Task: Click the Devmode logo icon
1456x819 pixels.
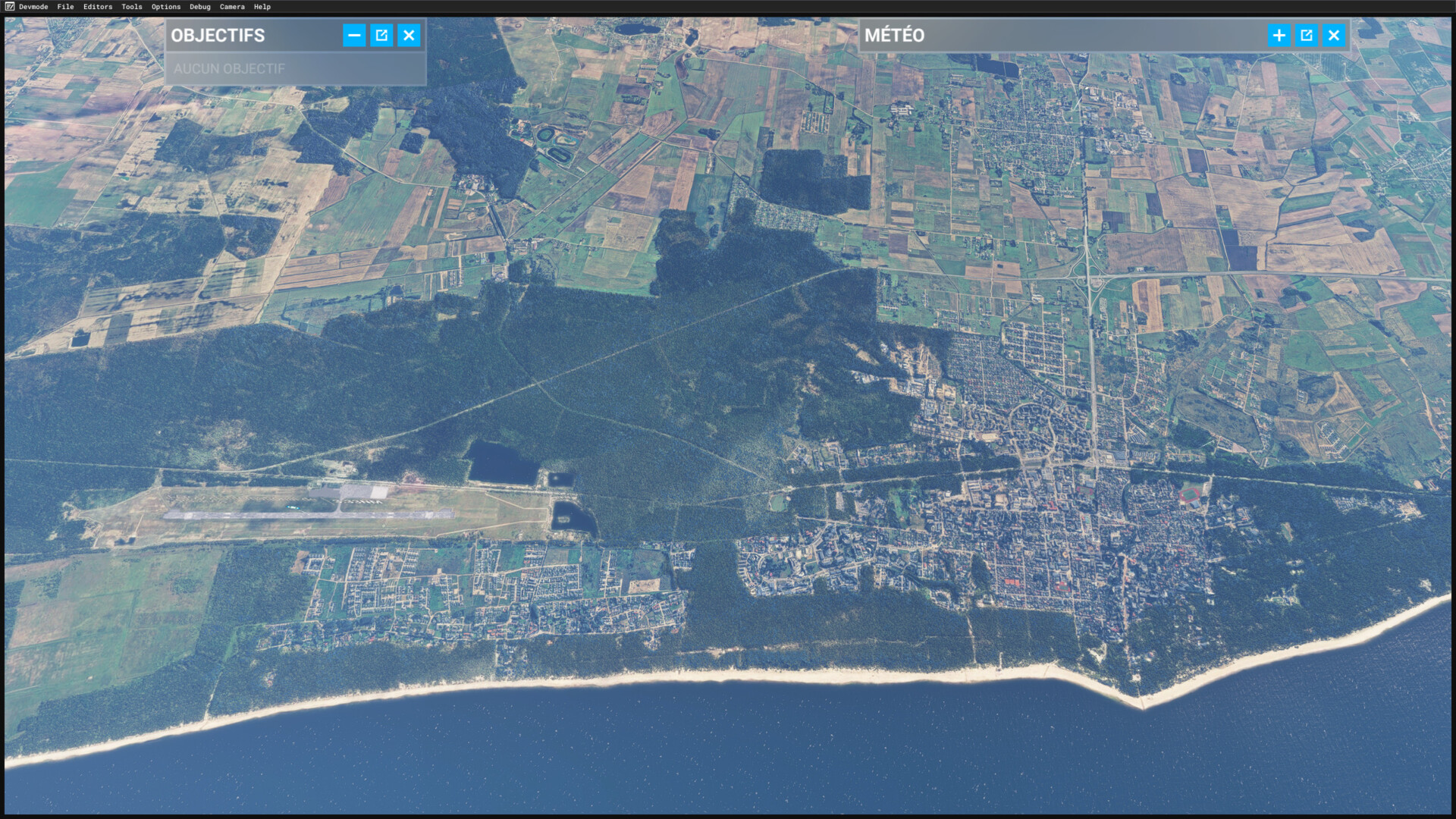Action: (9, 6)
